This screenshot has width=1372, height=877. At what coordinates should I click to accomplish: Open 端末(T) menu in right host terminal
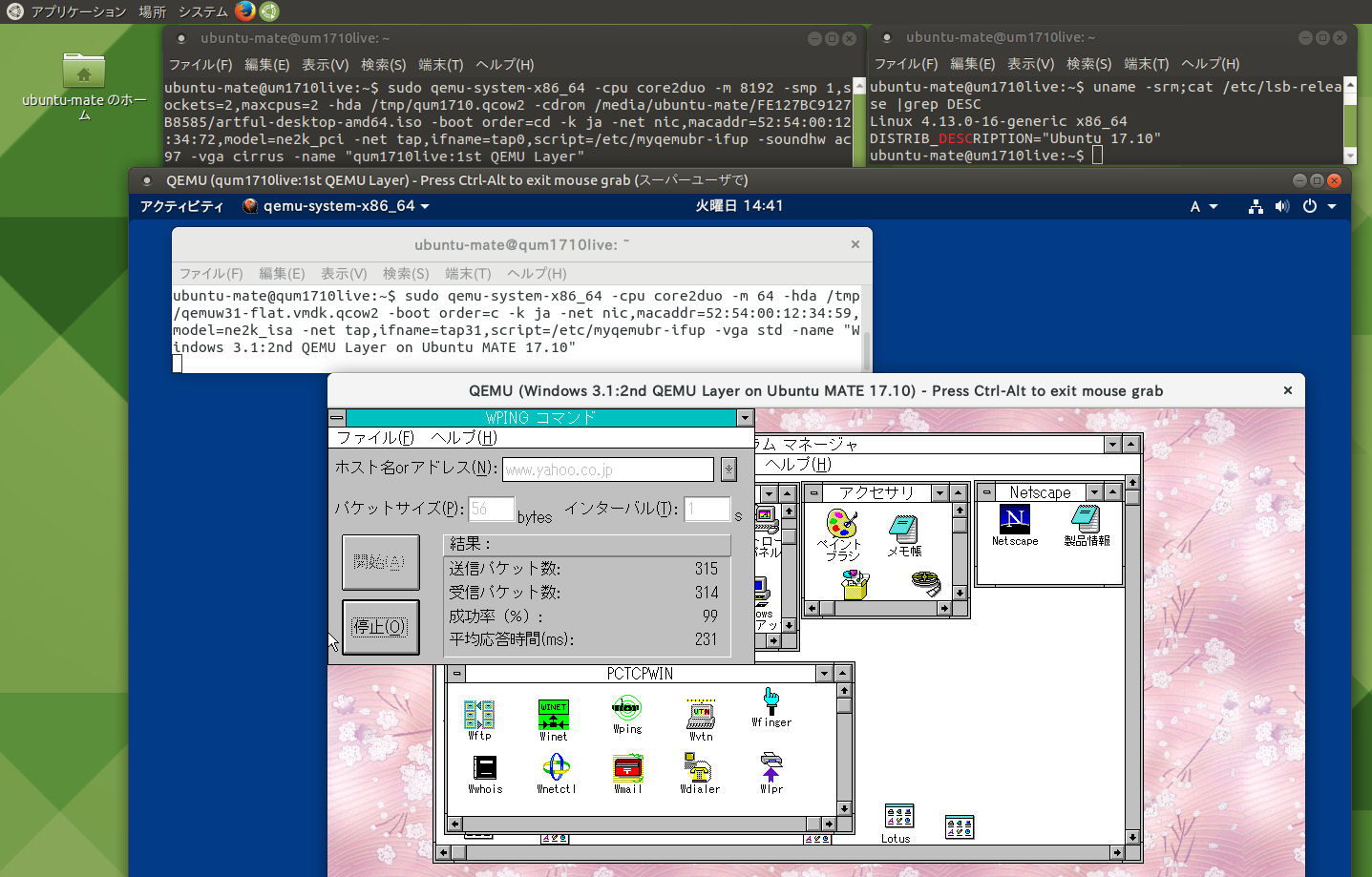1146,64
